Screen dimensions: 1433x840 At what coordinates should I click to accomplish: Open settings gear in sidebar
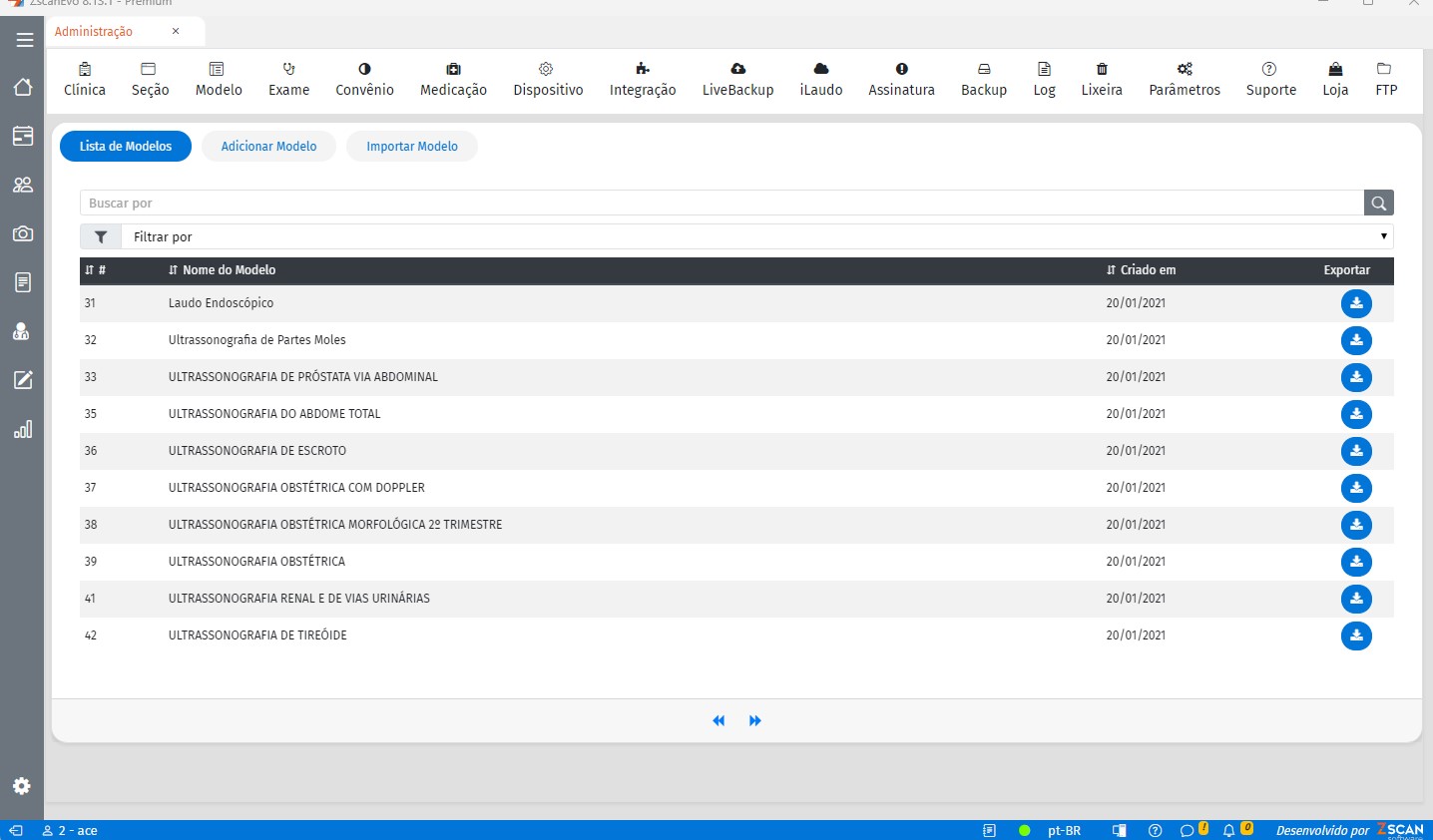pos(22,786)
